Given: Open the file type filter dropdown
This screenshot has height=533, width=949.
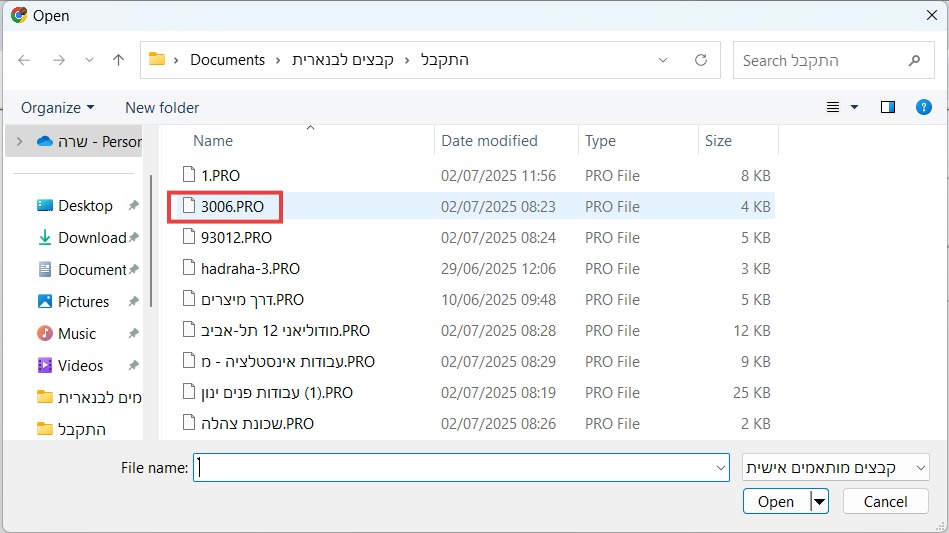Looking at the screenshot, I should pyautogui.click(x=836, y=467).
